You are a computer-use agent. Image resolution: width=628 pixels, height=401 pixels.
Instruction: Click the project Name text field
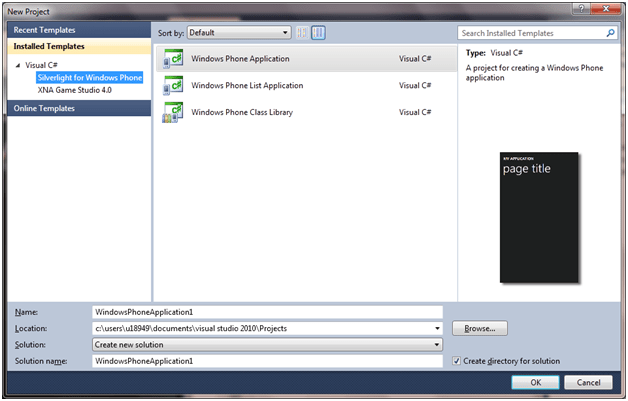pos(266,312)
